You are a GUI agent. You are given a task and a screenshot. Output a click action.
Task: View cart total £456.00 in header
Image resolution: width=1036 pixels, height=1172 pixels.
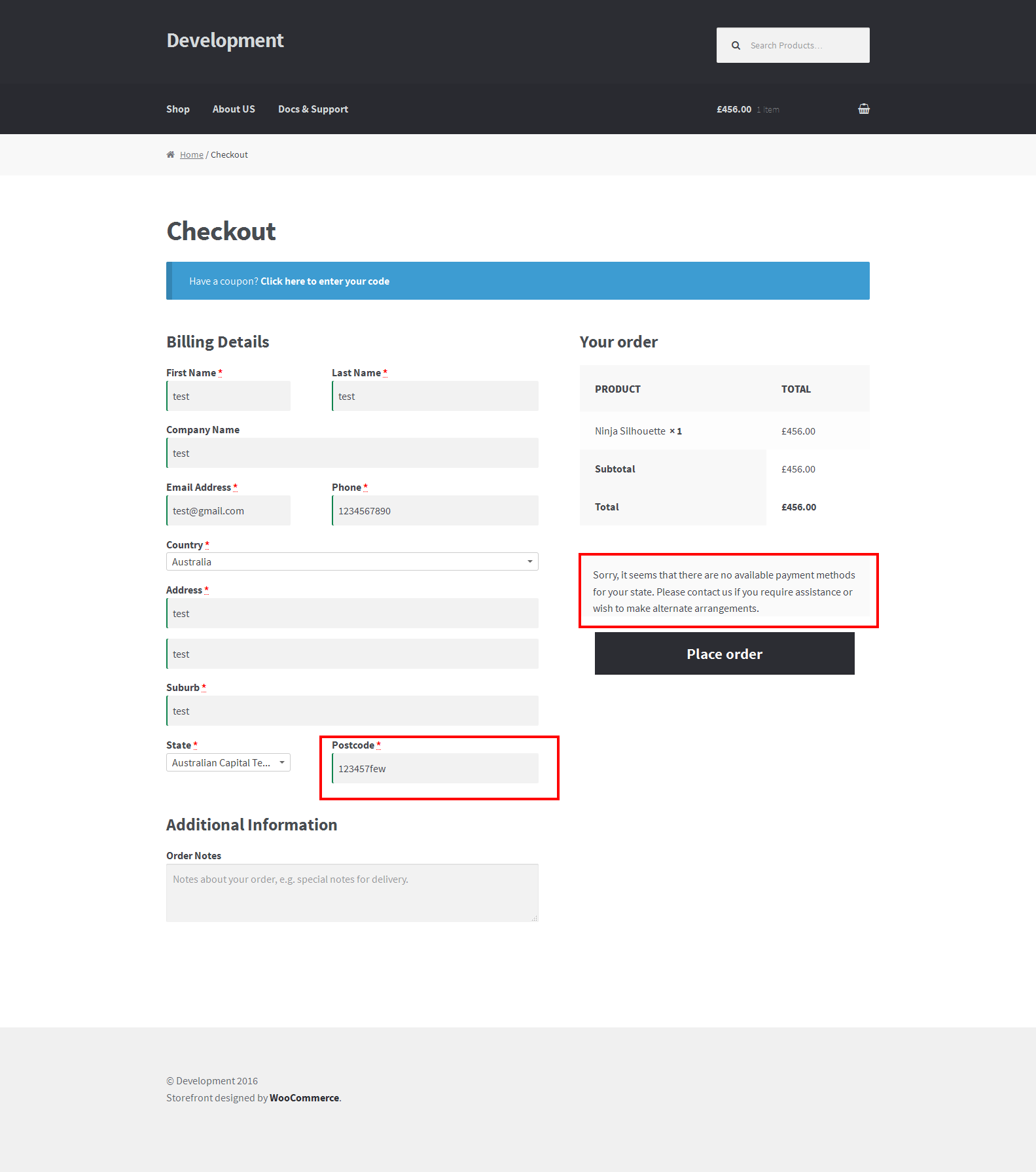[734, 109]
